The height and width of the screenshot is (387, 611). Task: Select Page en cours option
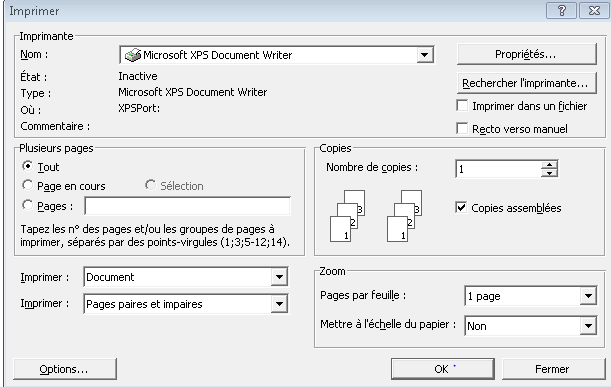pyautogui.click(x=27, y=185)
